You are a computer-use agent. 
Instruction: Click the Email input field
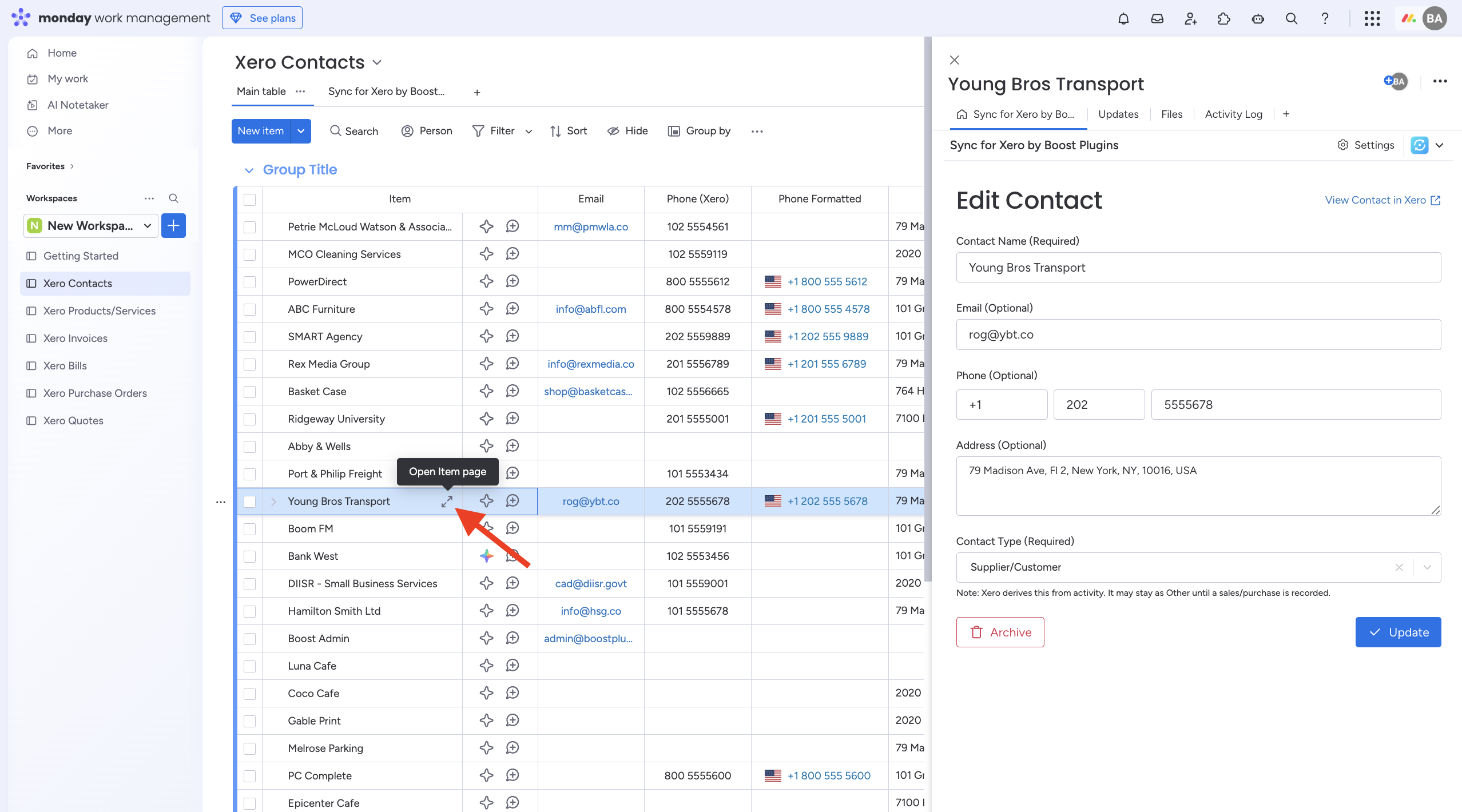pos(1198,335)
